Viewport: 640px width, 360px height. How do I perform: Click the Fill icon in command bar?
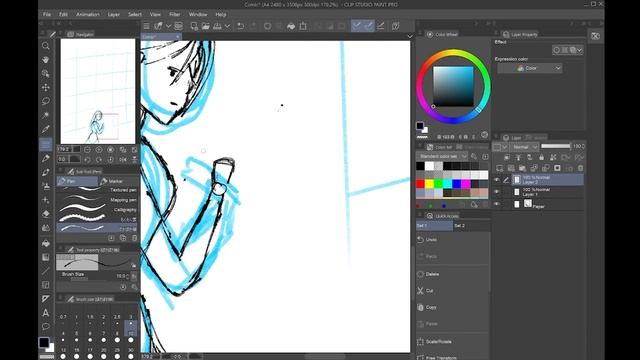[x=291, y=26]
